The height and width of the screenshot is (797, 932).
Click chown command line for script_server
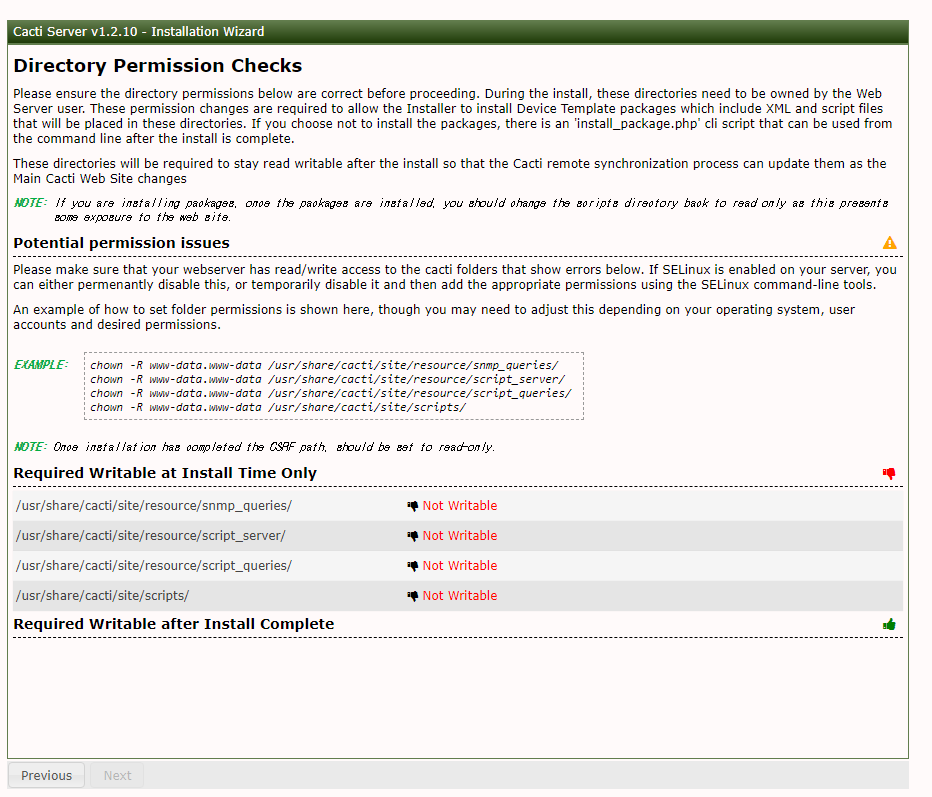coord(328,379)
